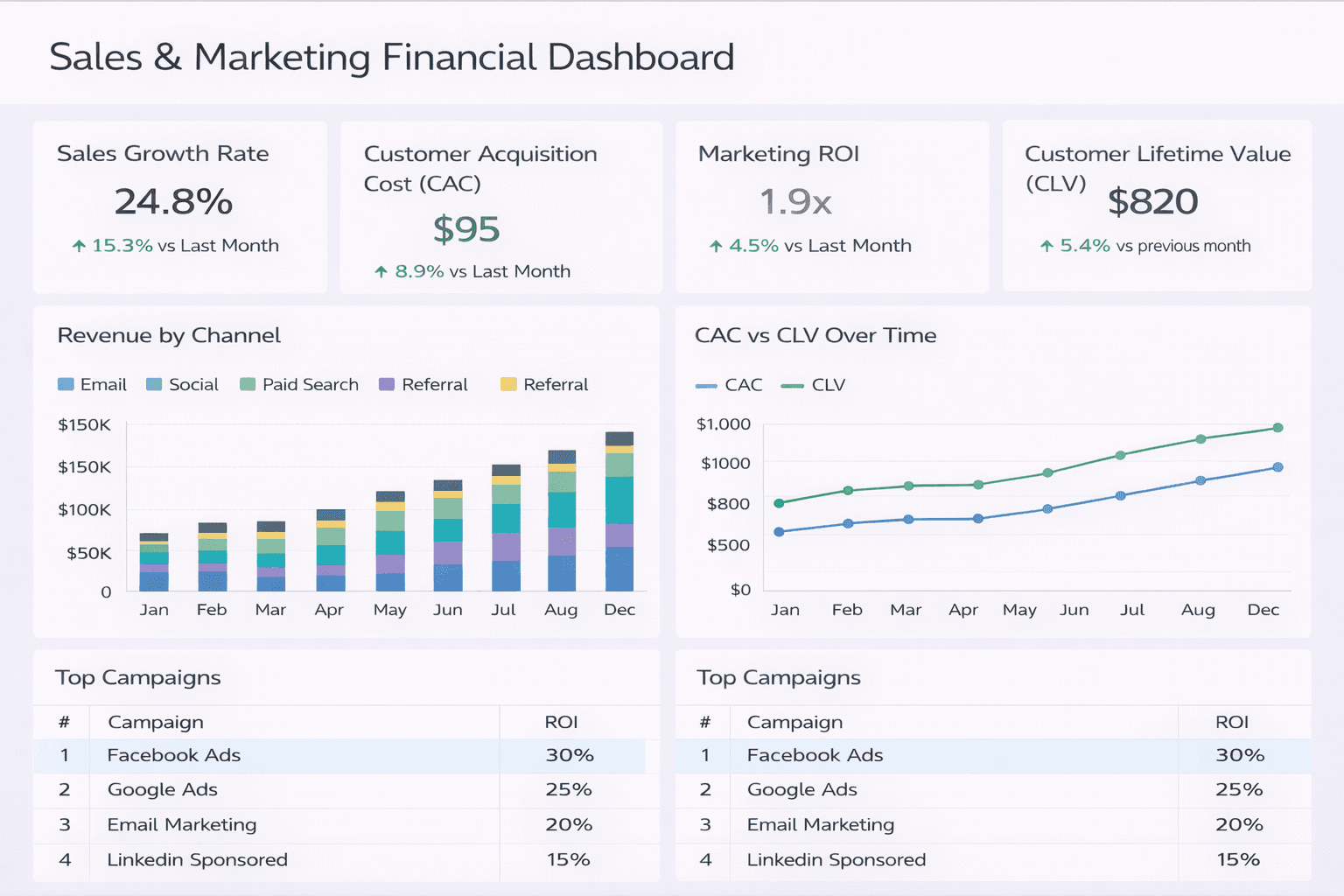Click the Revenue by Channel chart title

[168, 335]
